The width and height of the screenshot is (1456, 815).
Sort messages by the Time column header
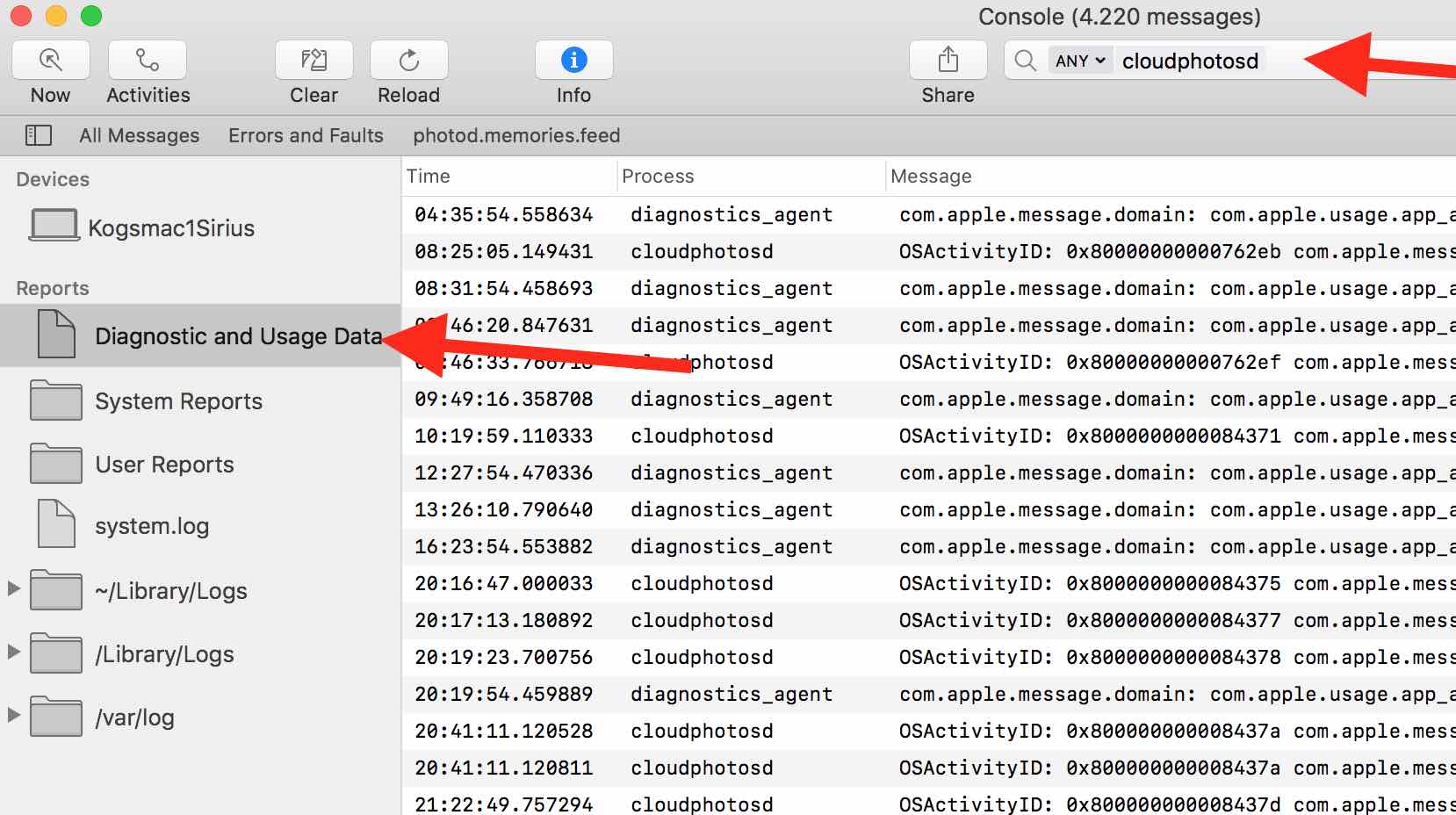(429, 176)
